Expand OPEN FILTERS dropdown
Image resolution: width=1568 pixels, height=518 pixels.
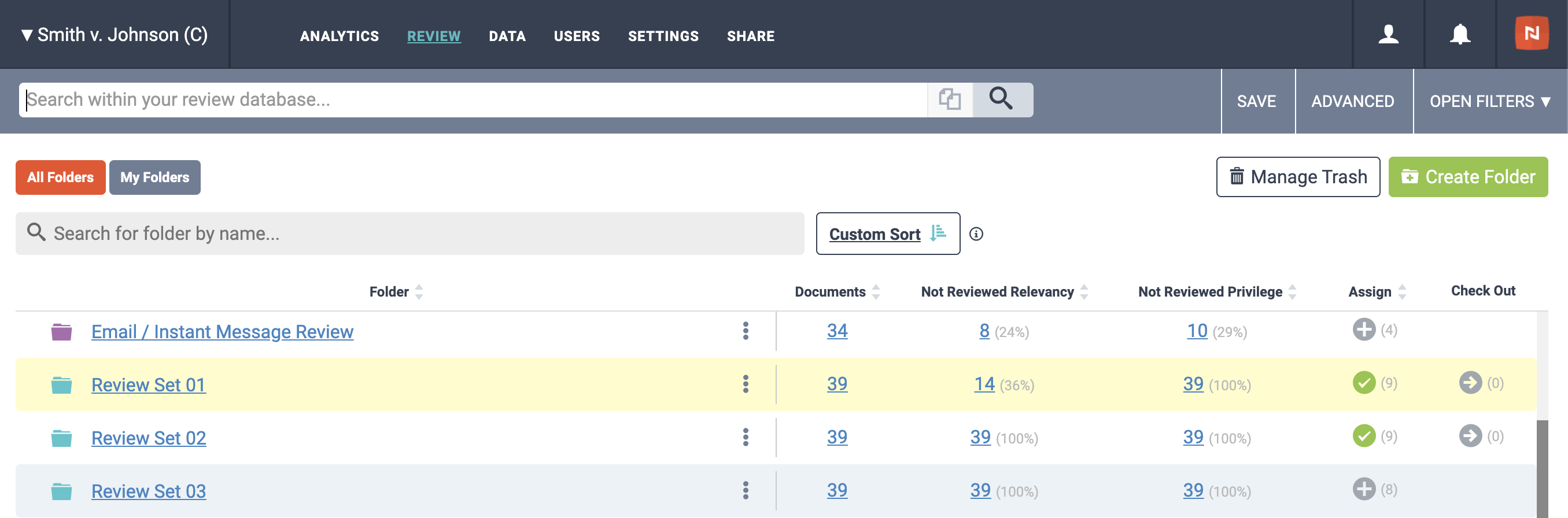pyautogui.click(x=1489, y=101)
